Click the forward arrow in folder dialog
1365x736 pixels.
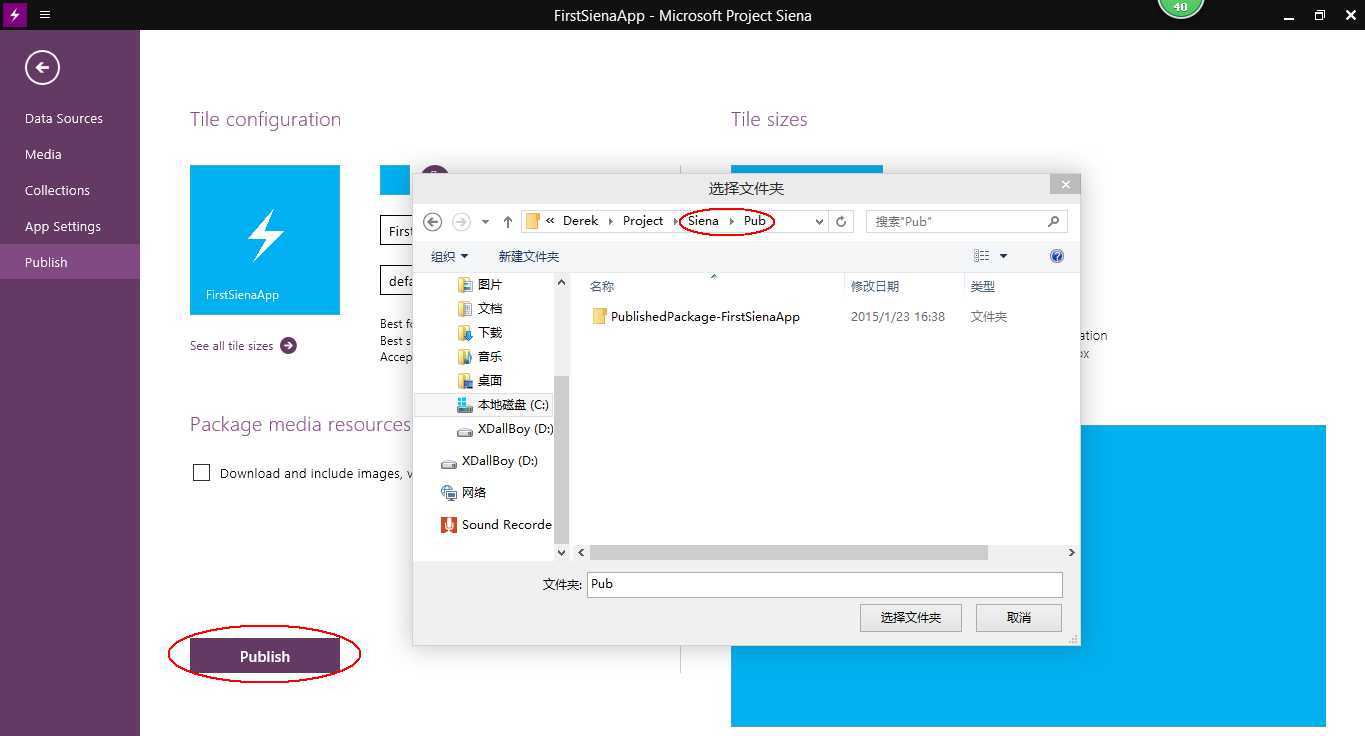(x=461, y=221)
